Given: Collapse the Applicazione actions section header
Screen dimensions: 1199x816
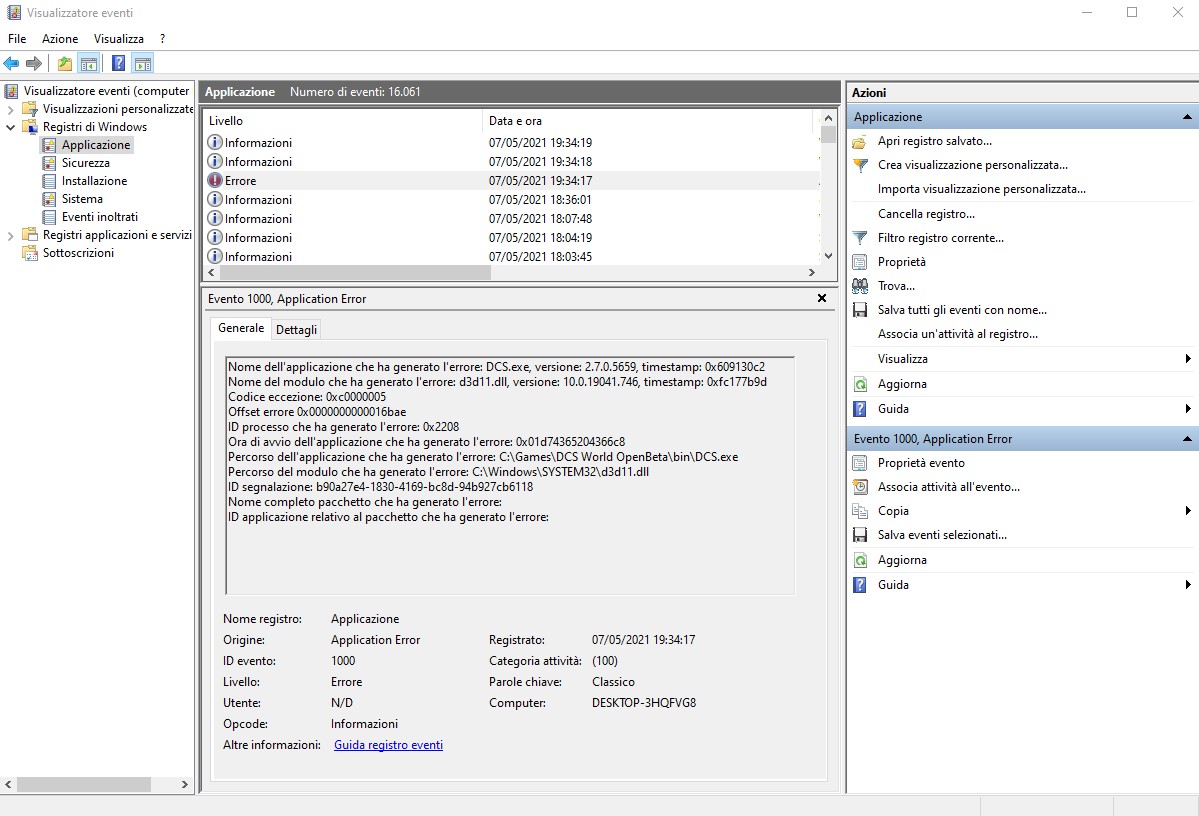Looking at the screenshot, I should point(1187,117).
